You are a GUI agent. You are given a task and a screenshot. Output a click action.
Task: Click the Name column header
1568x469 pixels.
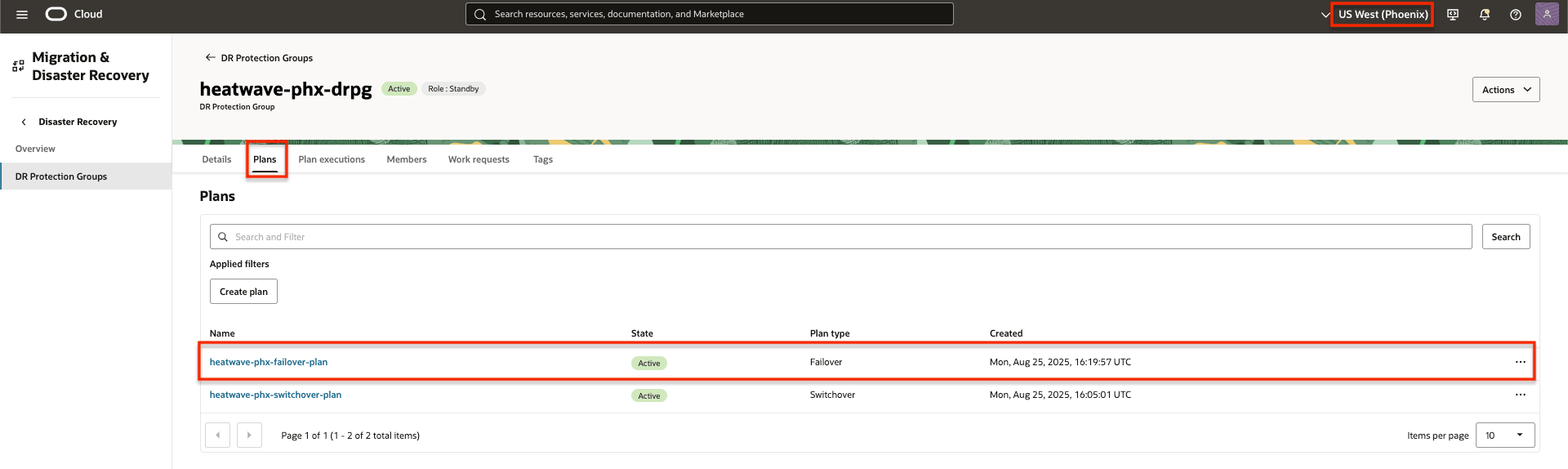(x=222, y=333)
